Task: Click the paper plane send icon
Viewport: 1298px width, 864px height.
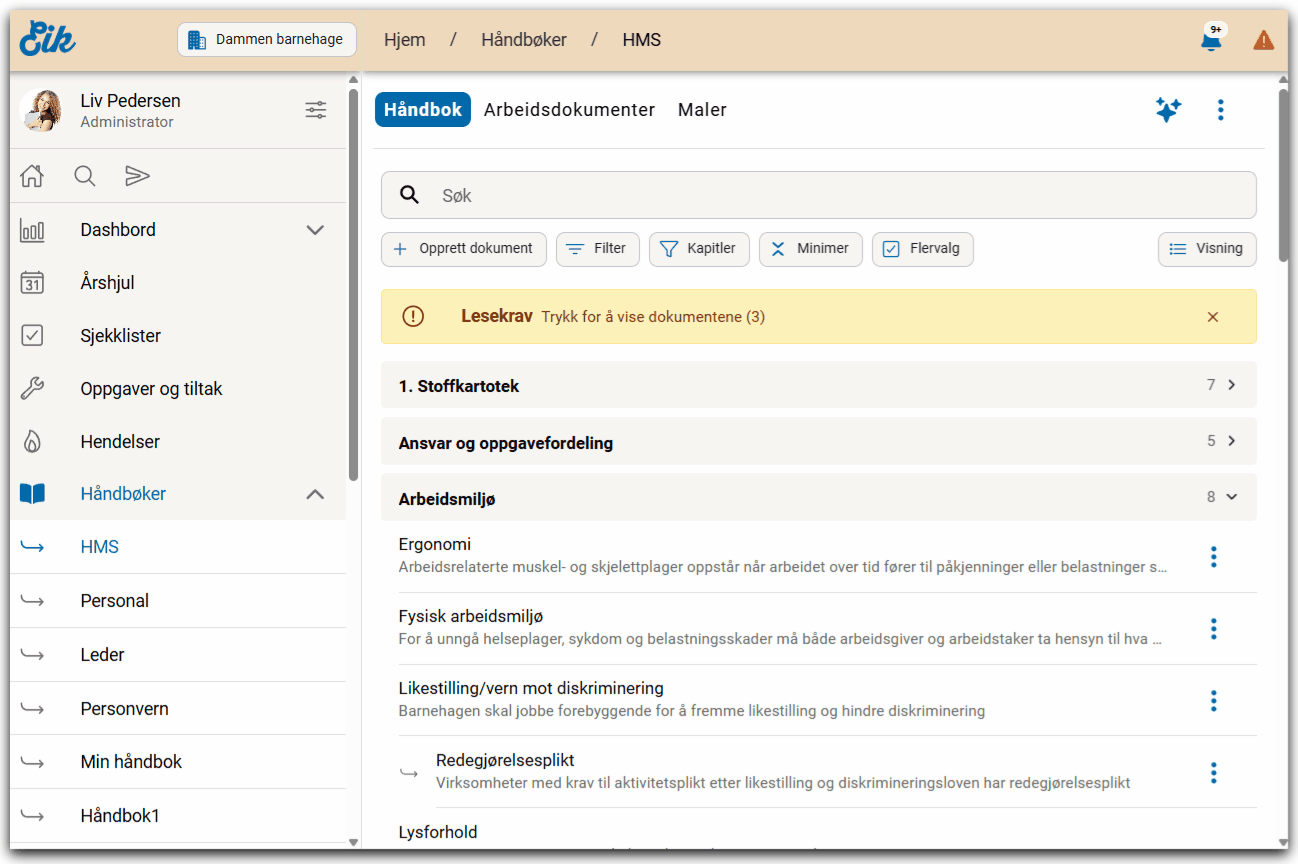Action: click(137, 176)
